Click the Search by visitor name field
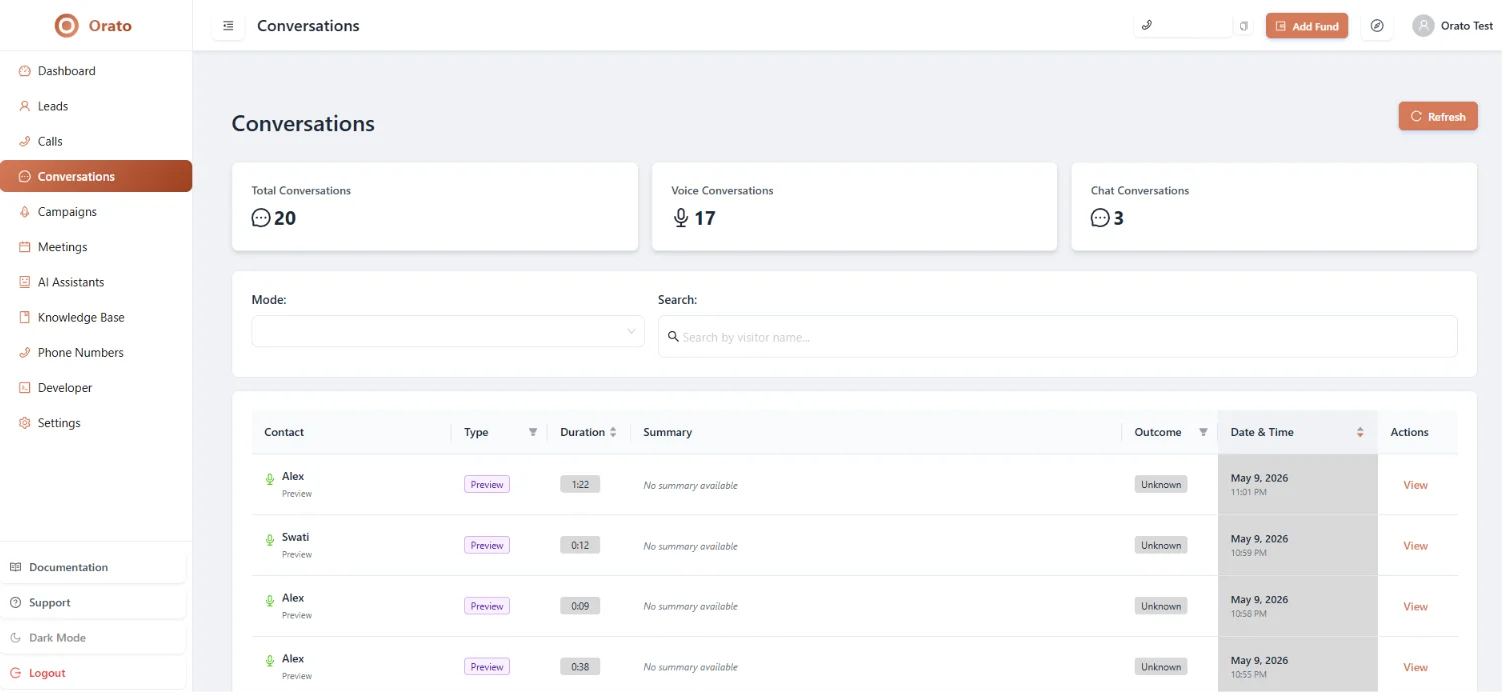Viewport: 1502px width, 692px height. (x=1057, y=337)
